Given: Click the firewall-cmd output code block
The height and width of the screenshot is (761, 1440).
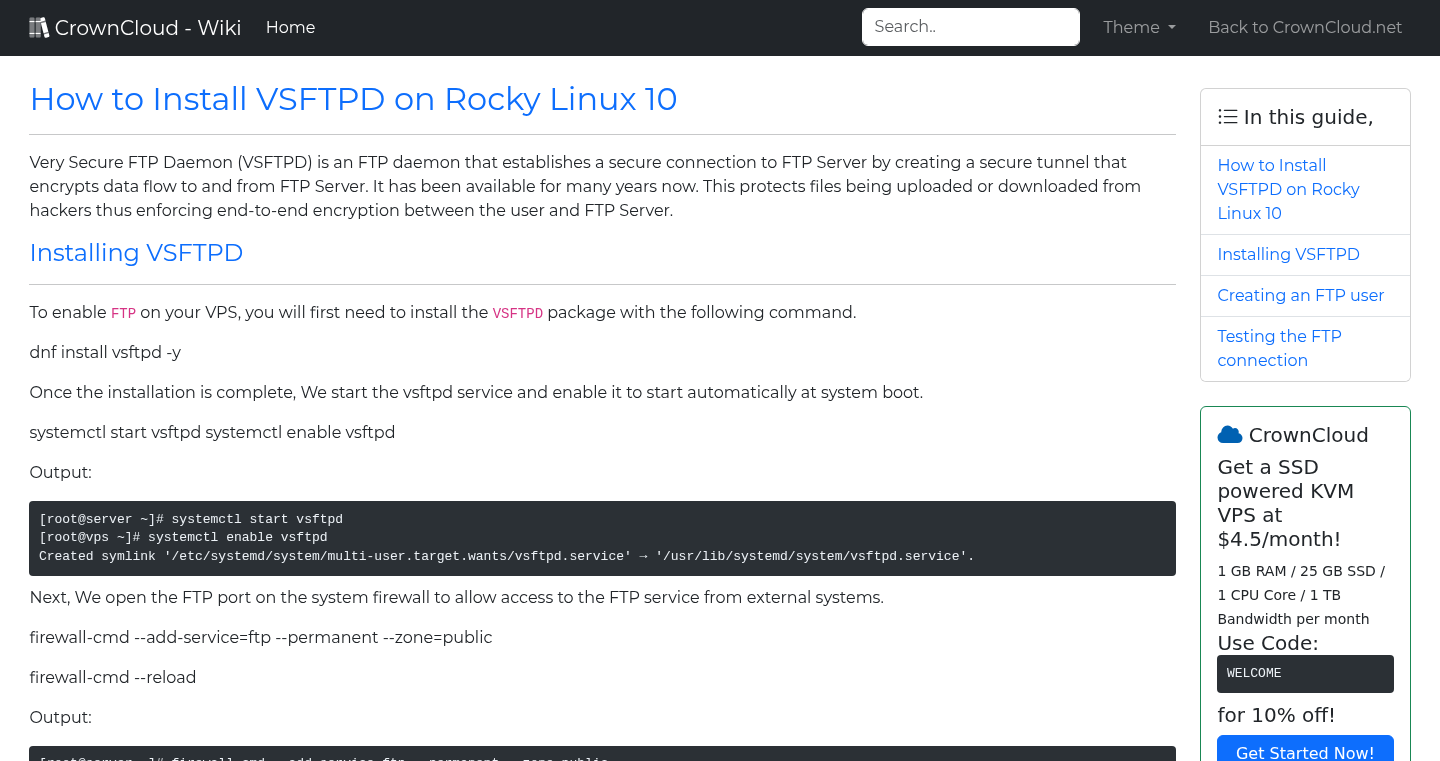Looking at the screenshot, I should tap(600, 757).
